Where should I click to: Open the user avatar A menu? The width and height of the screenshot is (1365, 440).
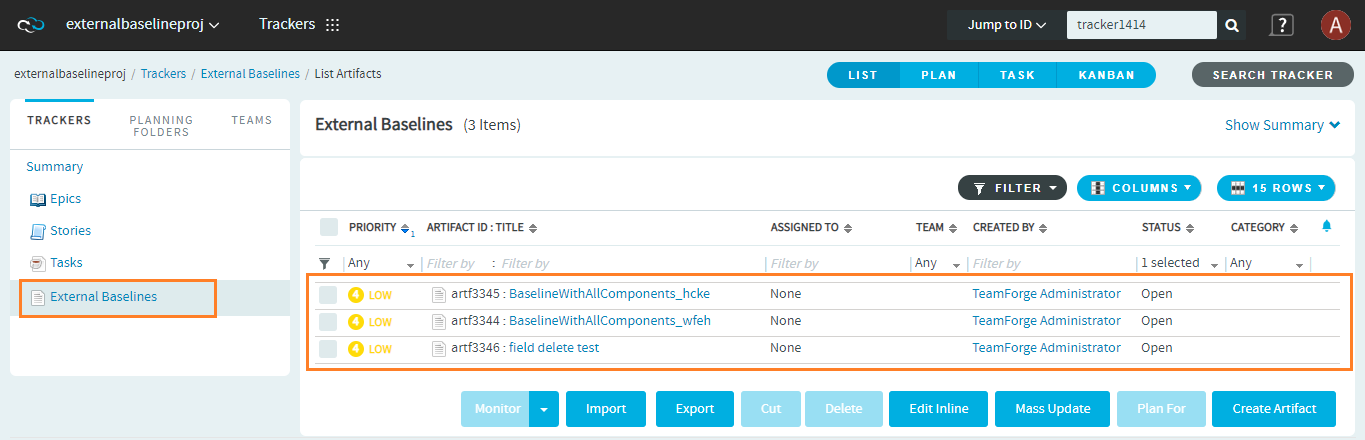coord(1335,25)
